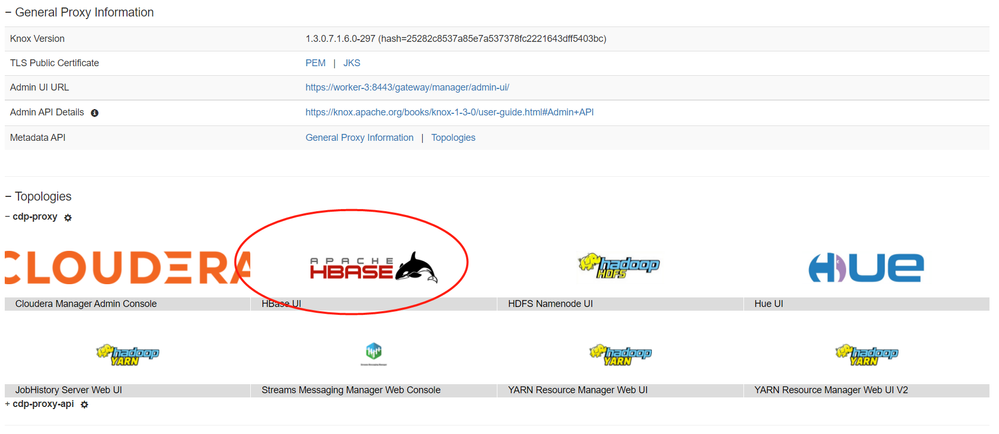This screenshot has width=999, height=434.
Task: Click the Admin API Details info icon
Action: click(x=95, y=113)
